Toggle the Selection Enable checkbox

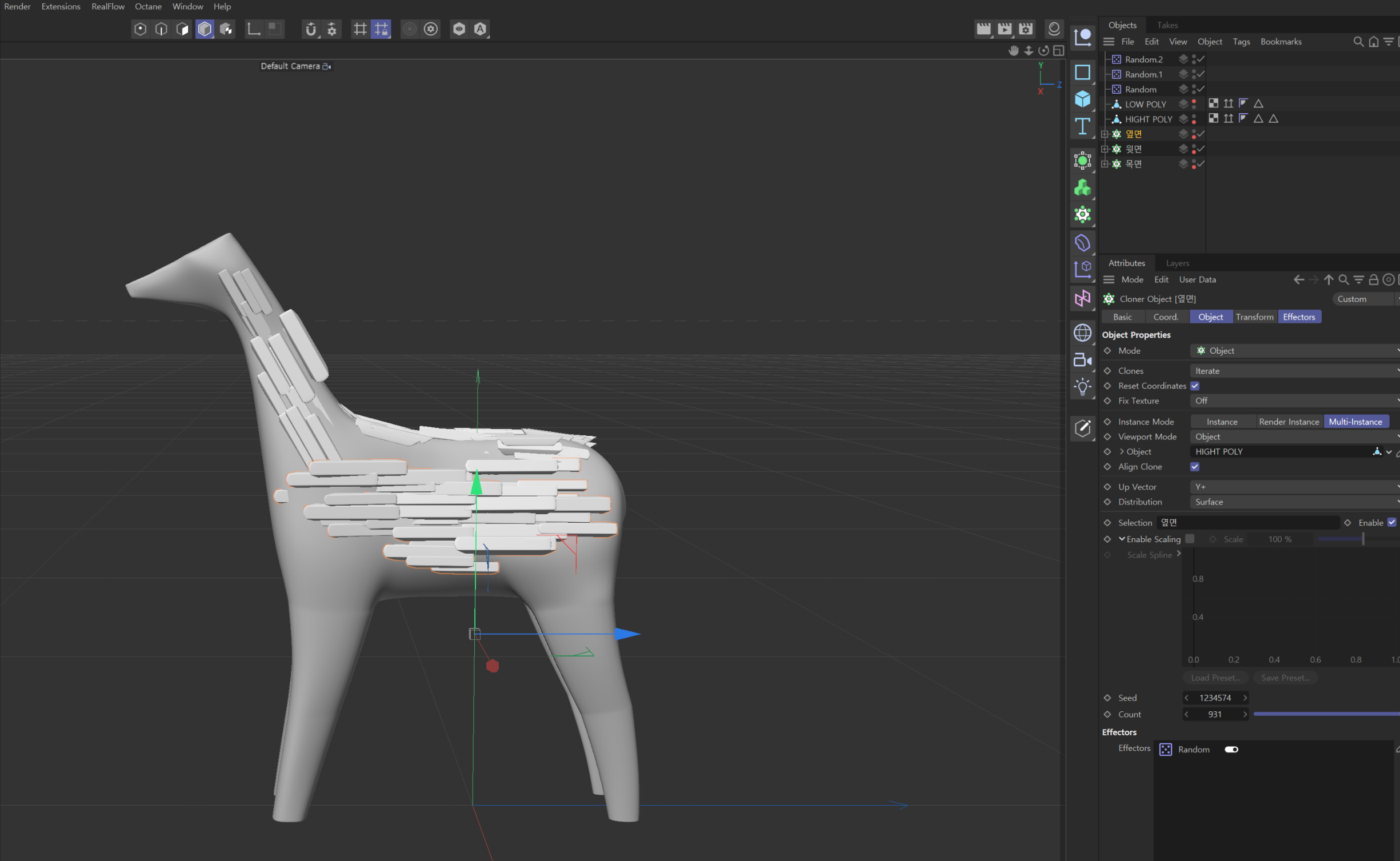click(1392, 522)
